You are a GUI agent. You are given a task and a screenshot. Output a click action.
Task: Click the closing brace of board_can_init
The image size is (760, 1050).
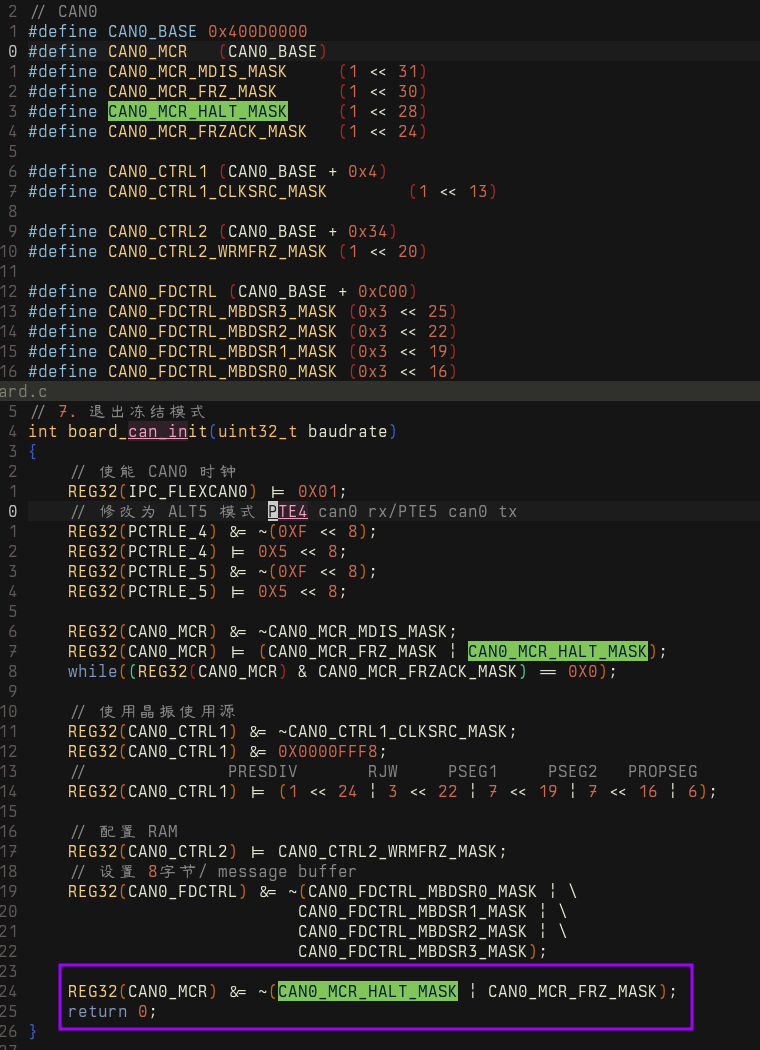[x=33, y=1030]
